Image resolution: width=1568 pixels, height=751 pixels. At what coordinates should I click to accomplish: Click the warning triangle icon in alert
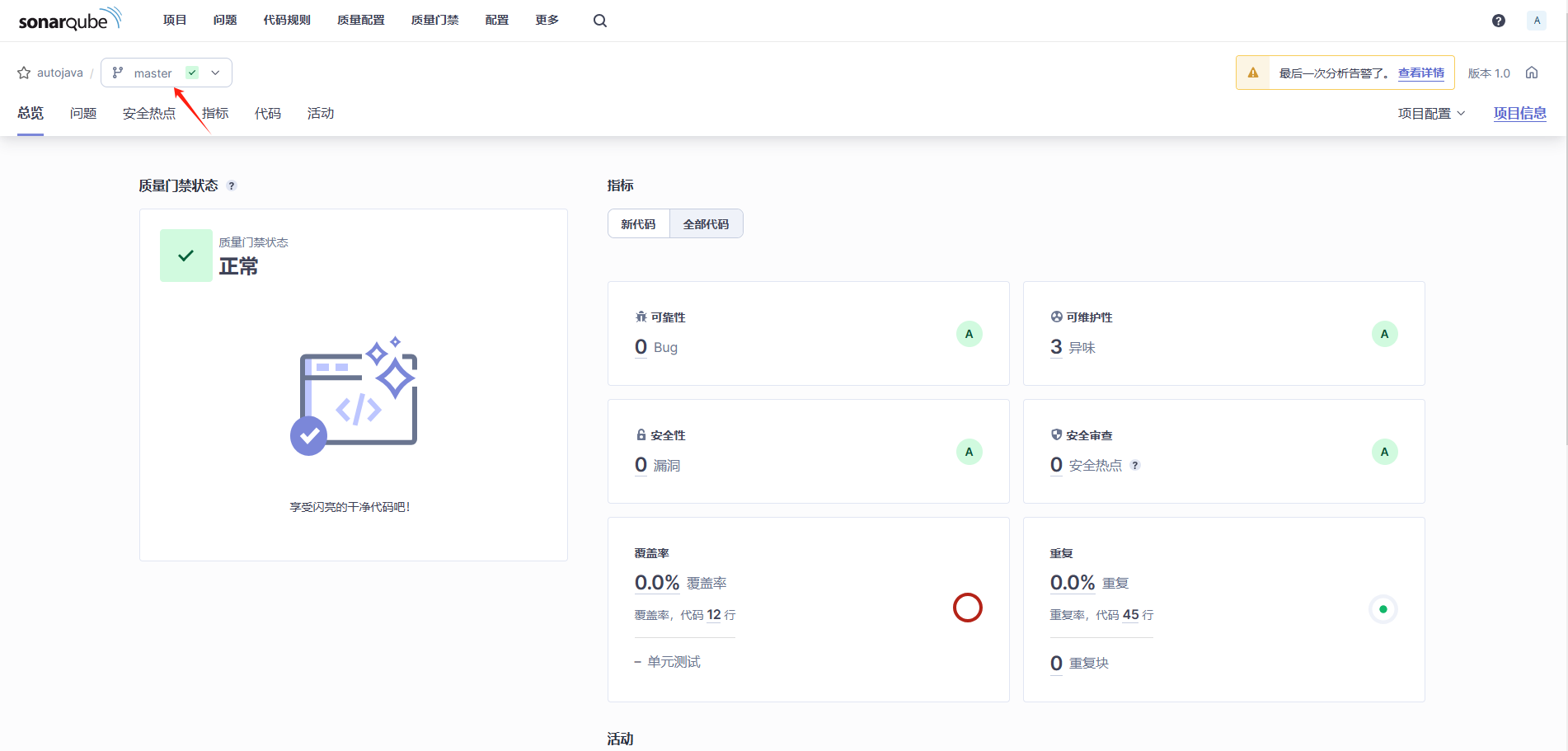pyautogui.click(x=1253, y=73)
